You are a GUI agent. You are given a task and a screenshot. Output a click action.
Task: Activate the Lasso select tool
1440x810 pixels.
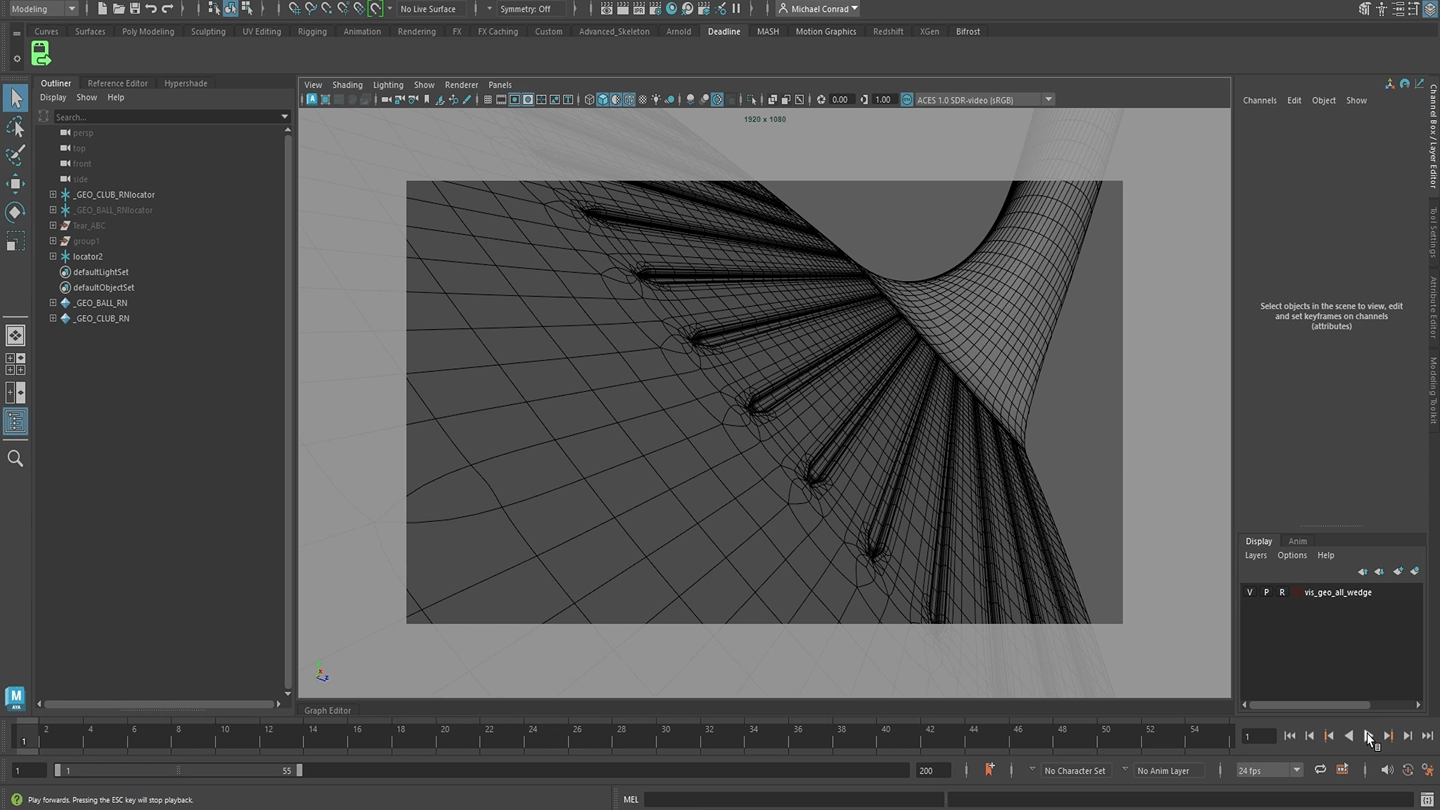(x=15, y=127)
